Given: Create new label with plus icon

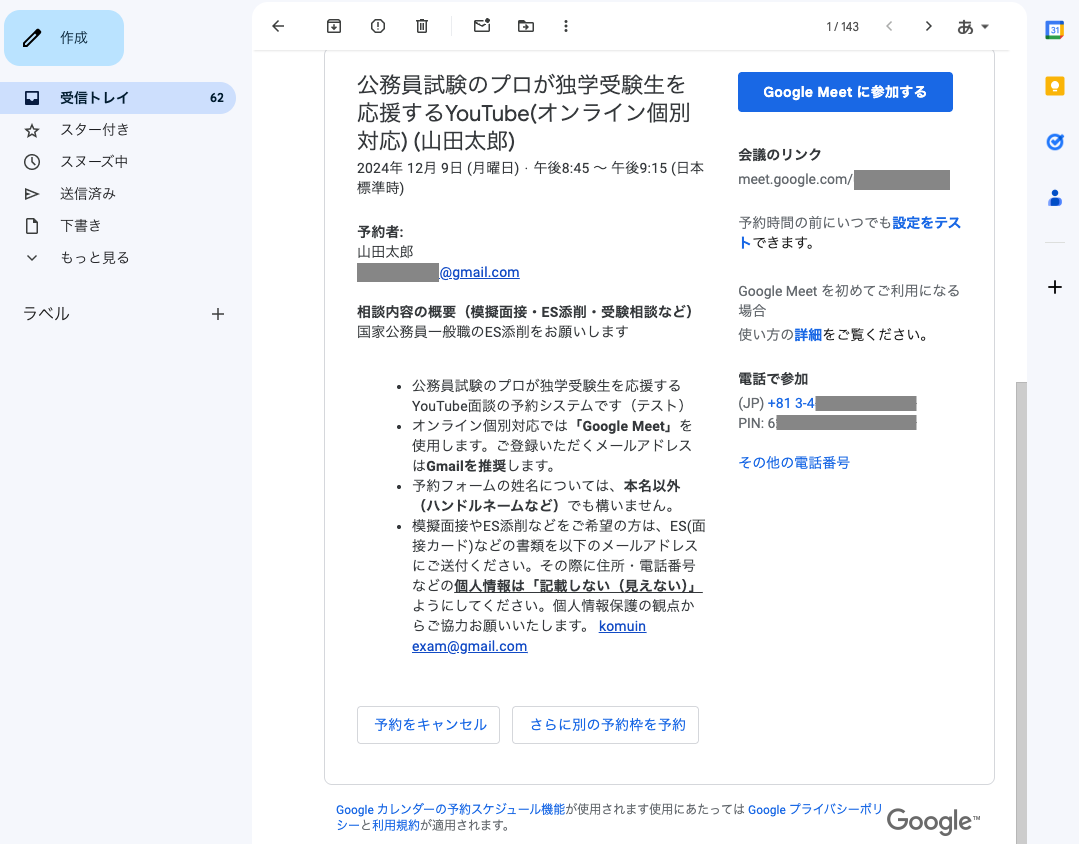Looking at the screenshot, I should click(x=217, y=314).
